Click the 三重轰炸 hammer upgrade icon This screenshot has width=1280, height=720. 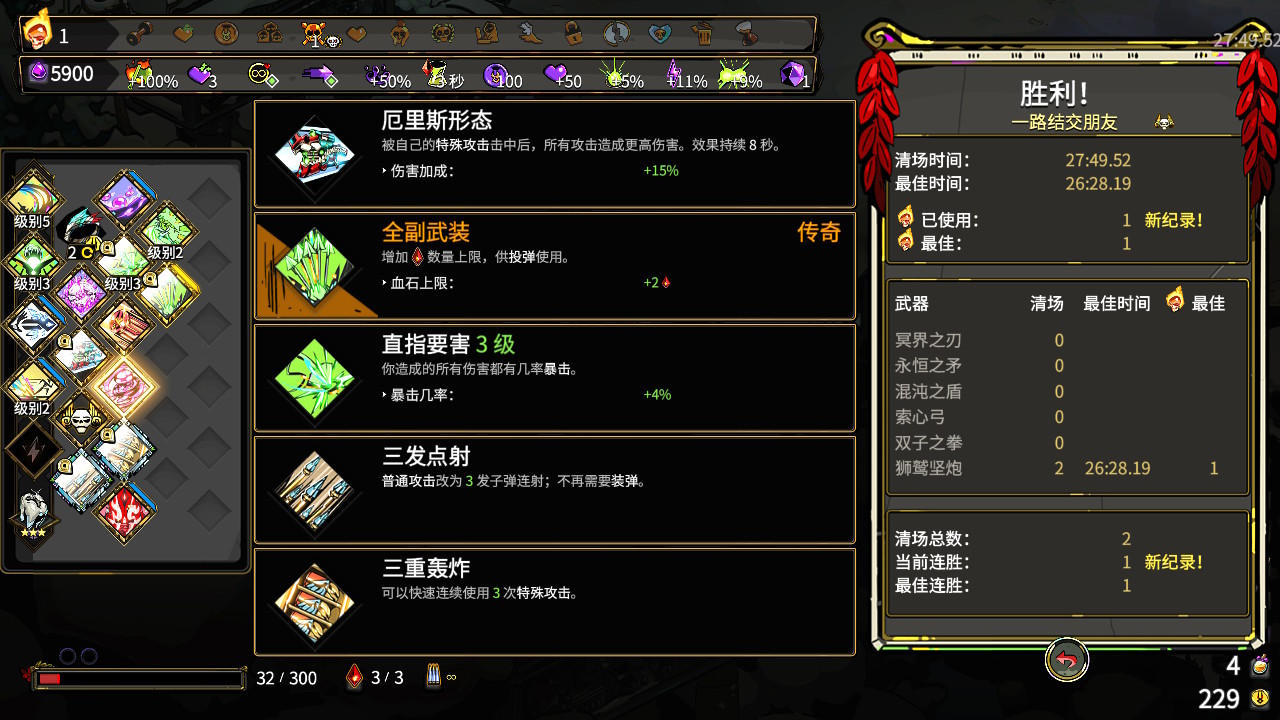(x=315, y=602)
